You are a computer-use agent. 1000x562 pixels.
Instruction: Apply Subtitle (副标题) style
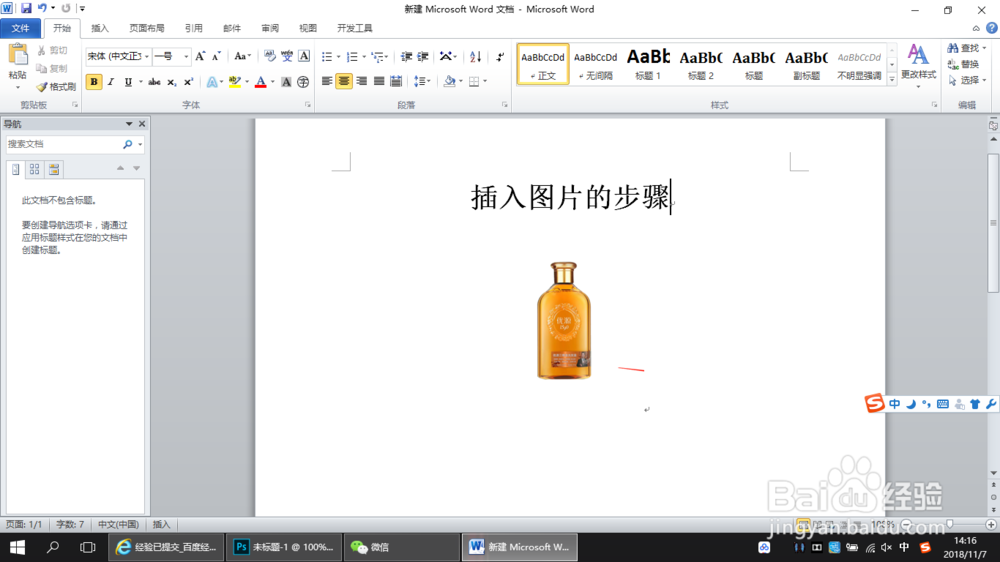pyautogui.click(x=806, y=64)
